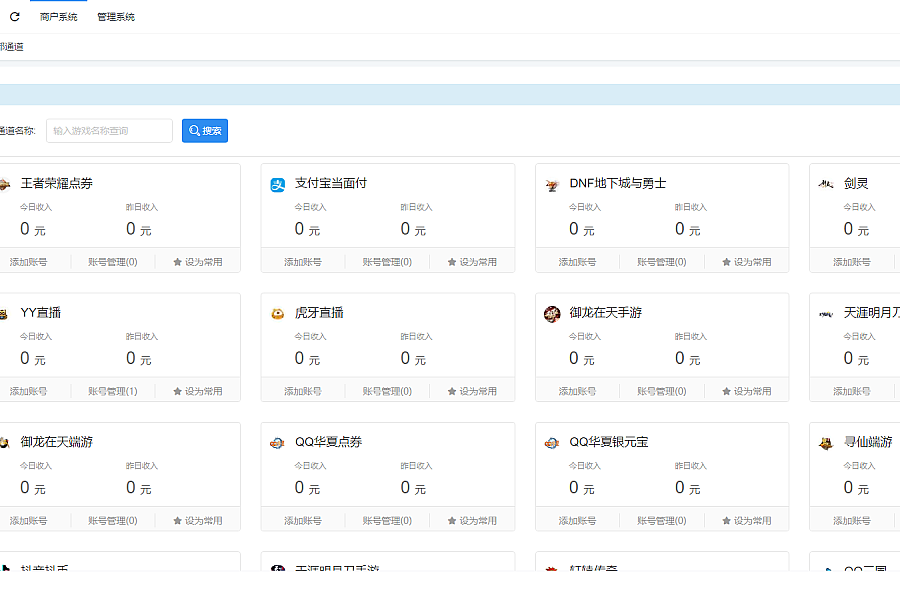Click the refresh icon in top bar
Image resolution: width=900 pixels, height=600 pixels.
[x=15, y=17]
